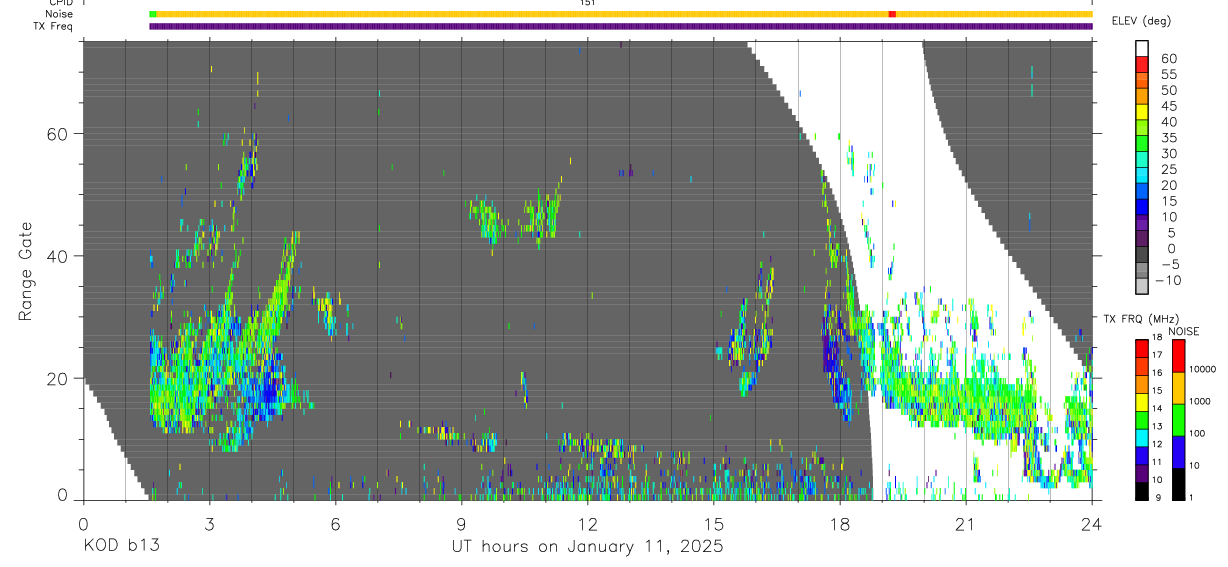Select the 12 tick on UT hours axis
The width and height of the screenshot is (1228, 567).
pyautogui.click(x=588, y=523)
